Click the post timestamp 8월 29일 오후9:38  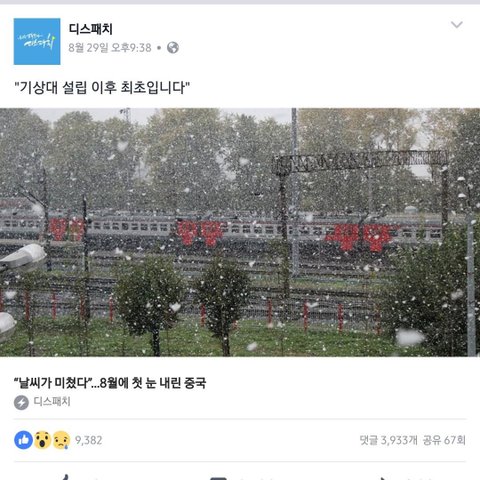(110, 48)
